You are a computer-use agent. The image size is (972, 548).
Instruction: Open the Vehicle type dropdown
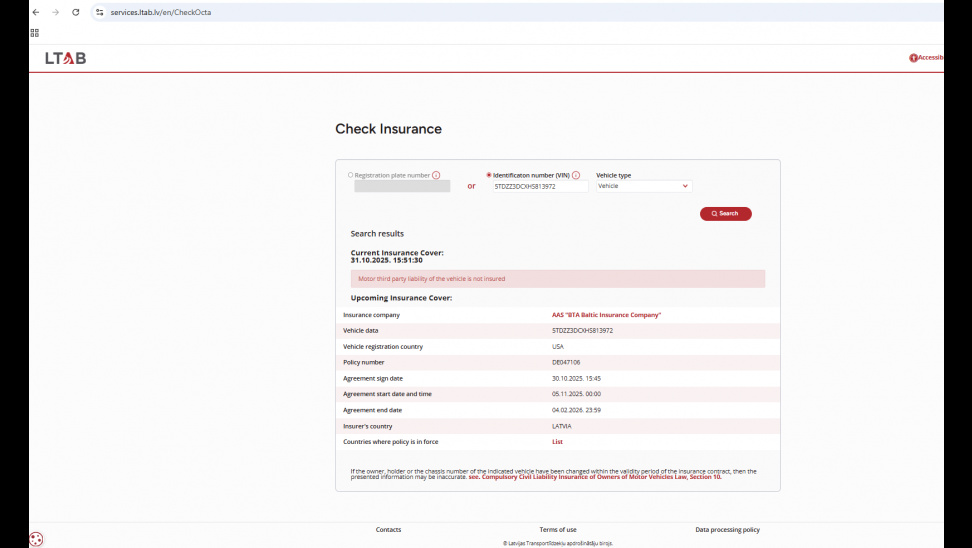coord(643,186)
